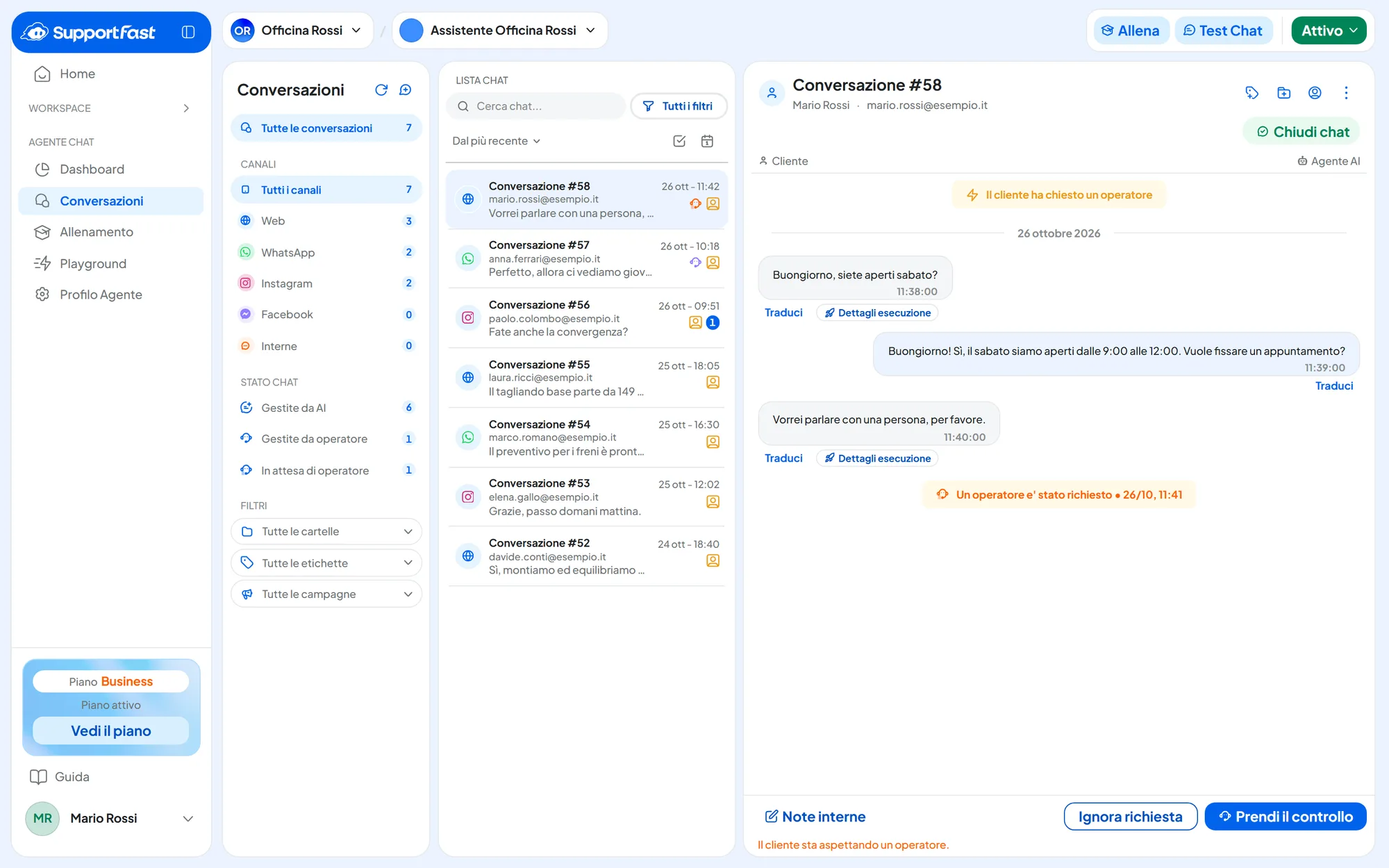
Task: Click the Allena button
Action: (x=1131, y=31)
